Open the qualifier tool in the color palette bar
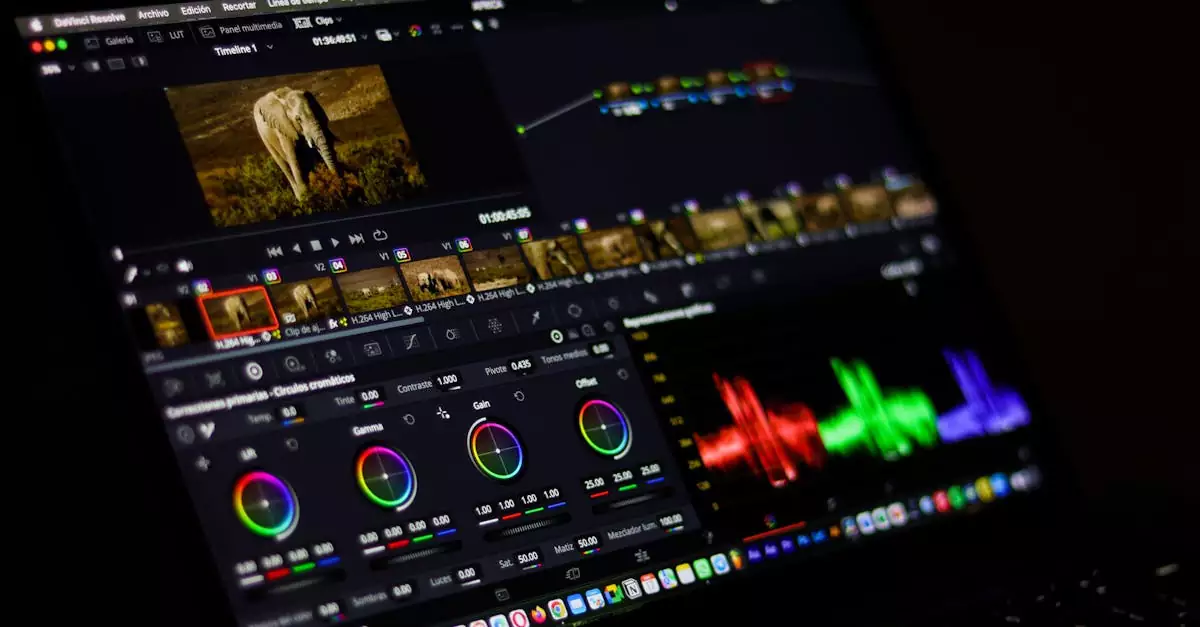Viewport: 1200px width, 627px height. click(451, 333)
